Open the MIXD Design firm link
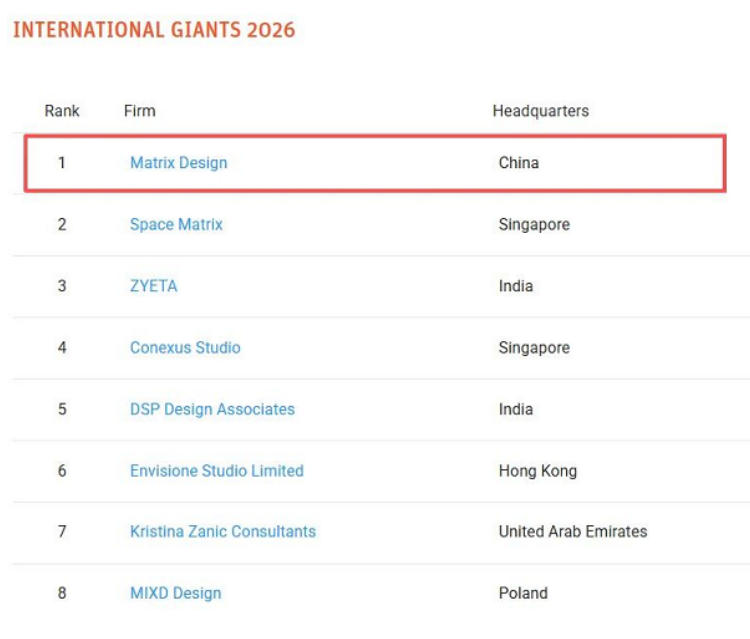This screenshot has width=750, height=639. click(x=176, y=593)
